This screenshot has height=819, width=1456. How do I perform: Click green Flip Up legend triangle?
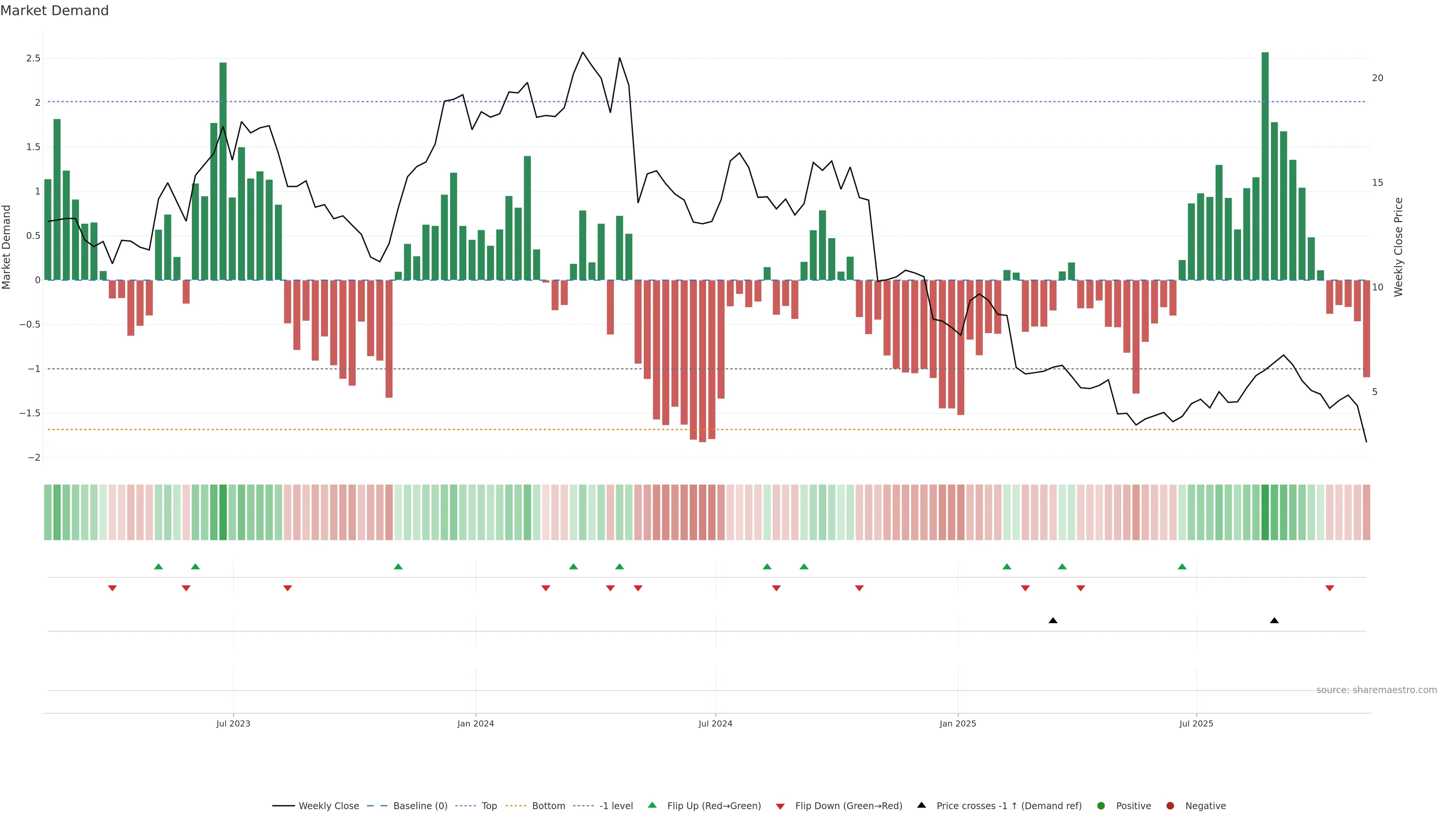click(652, 805)
